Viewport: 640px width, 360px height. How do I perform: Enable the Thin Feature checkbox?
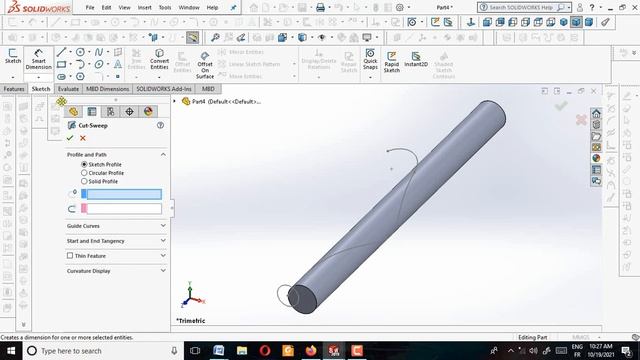point(70,256)
